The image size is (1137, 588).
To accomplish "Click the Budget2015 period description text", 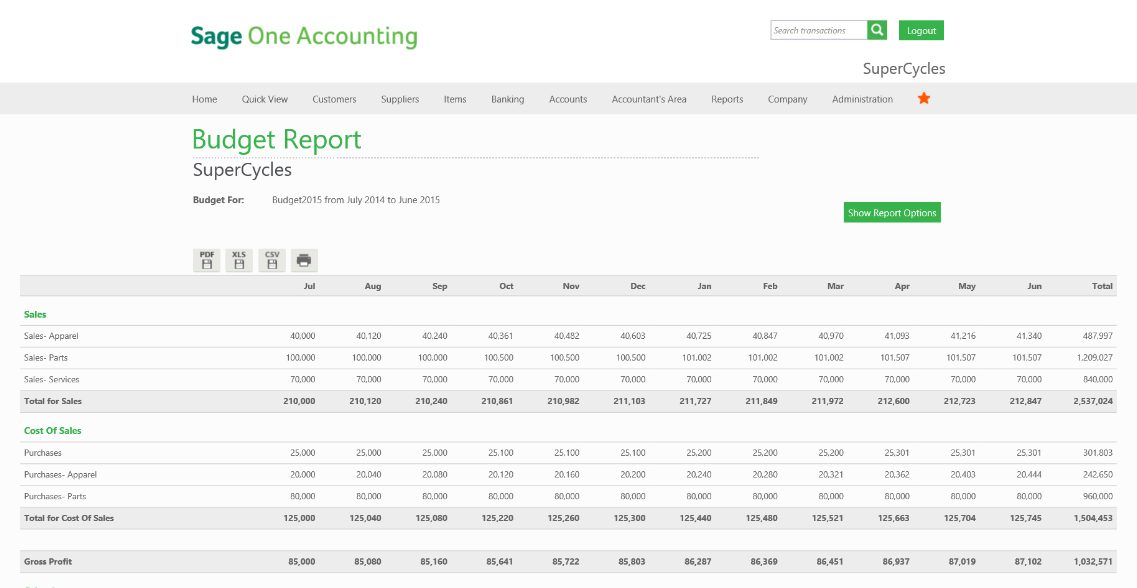I will (356, 200).
